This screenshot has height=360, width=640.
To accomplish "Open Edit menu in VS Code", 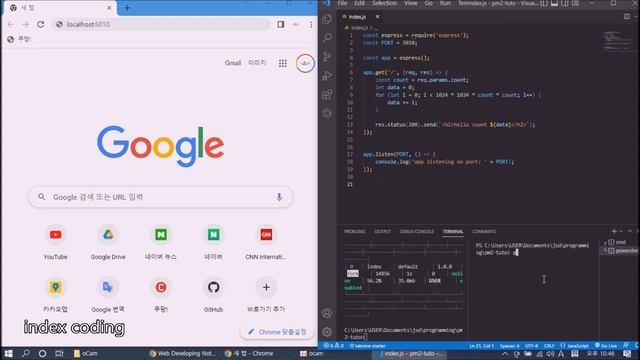I will click(359, 3).
